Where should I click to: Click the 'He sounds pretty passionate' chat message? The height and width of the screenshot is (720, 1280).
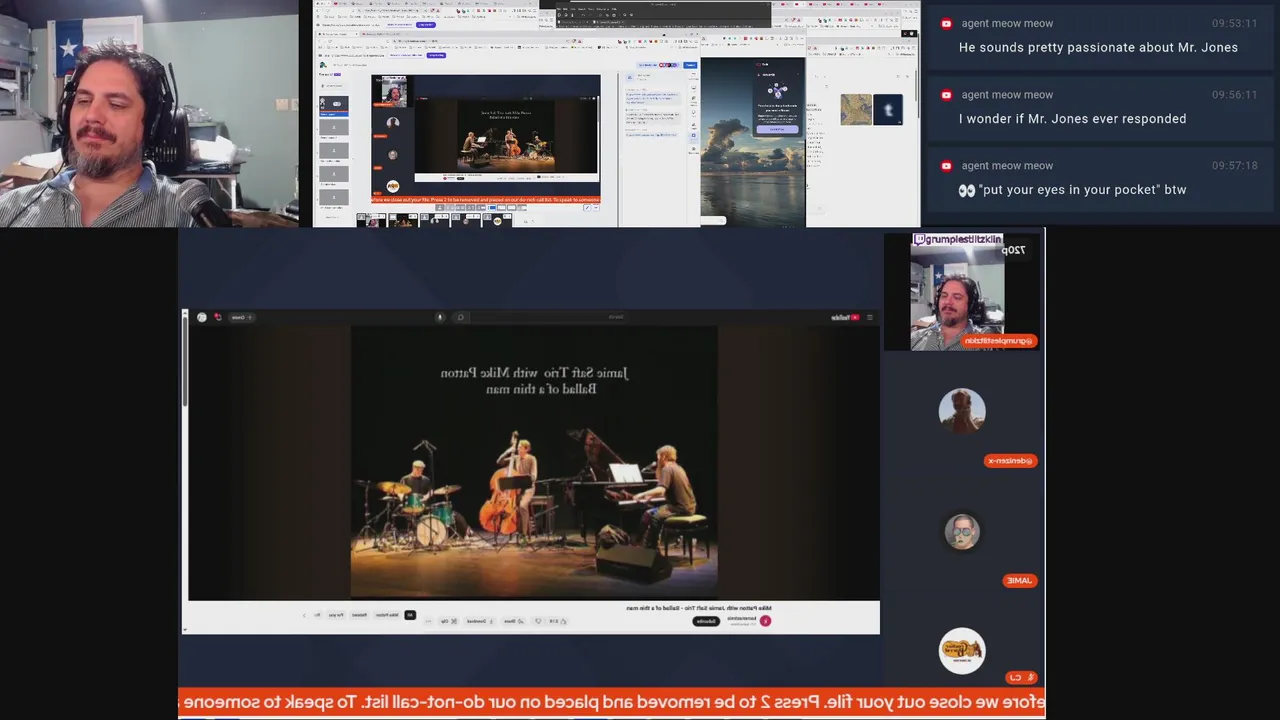pos(1098,47)
